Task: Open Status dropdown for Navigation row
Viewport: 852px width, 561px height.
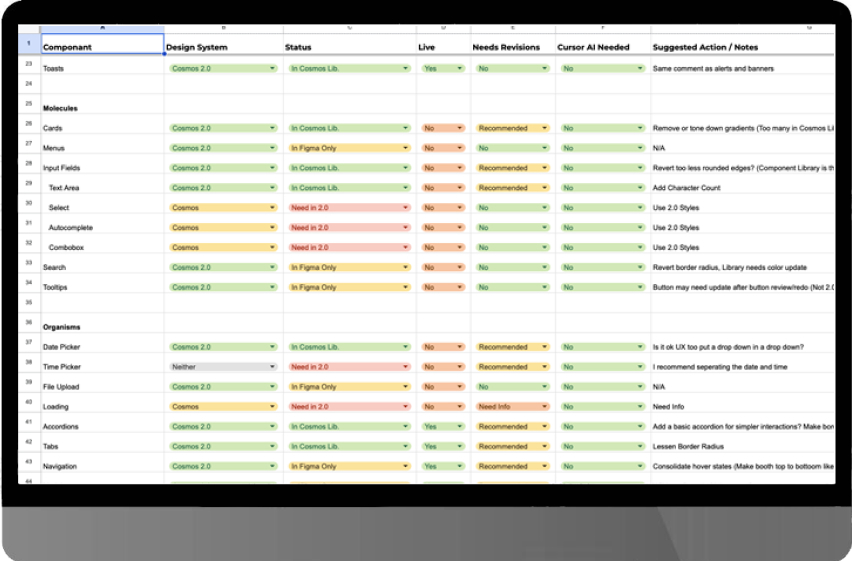Action: 405,466
